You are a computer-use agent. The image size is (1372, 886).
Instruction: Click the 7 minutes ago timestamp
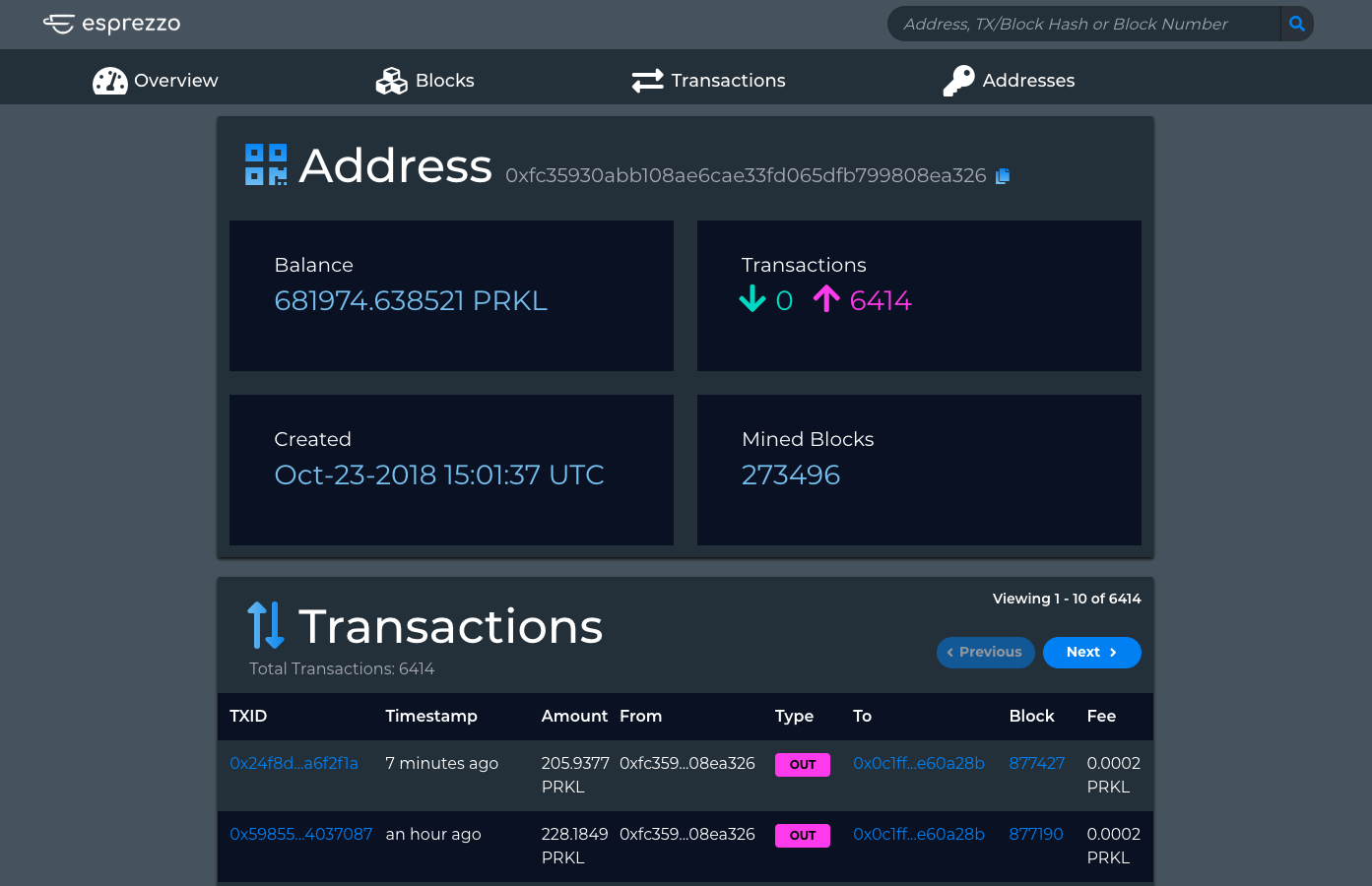pos(441,763)
